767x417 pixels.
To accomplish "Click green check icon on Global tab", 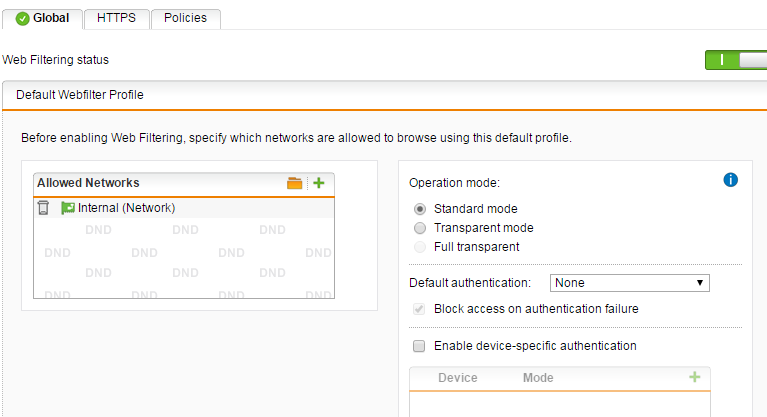I will [x=23, y=19].
